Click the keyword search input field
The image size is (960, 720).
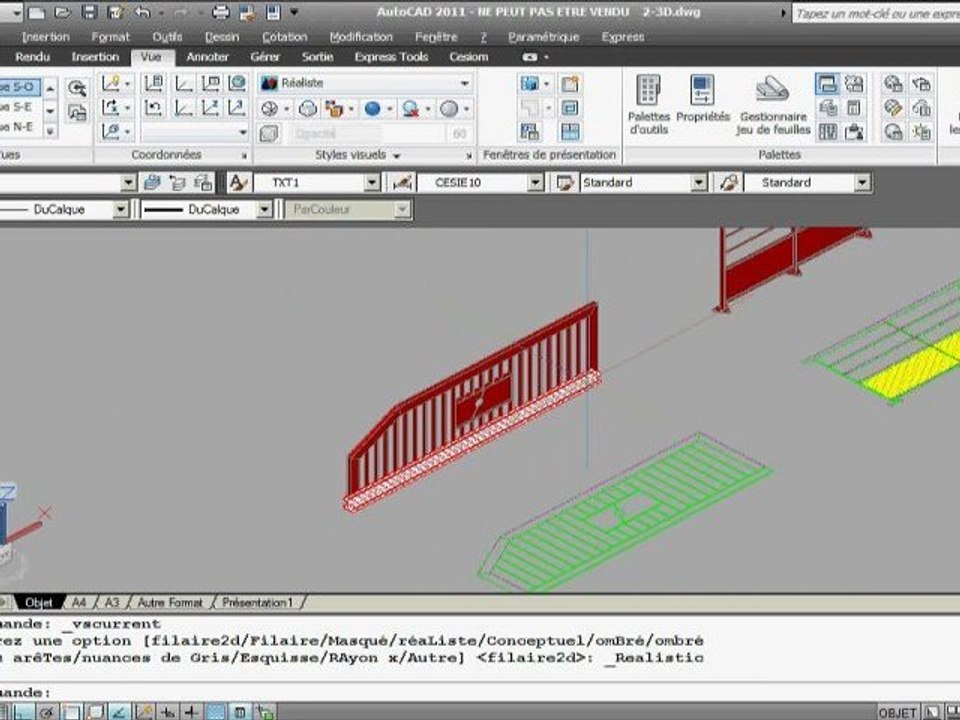pyautogui.click(x=876, y=13)
